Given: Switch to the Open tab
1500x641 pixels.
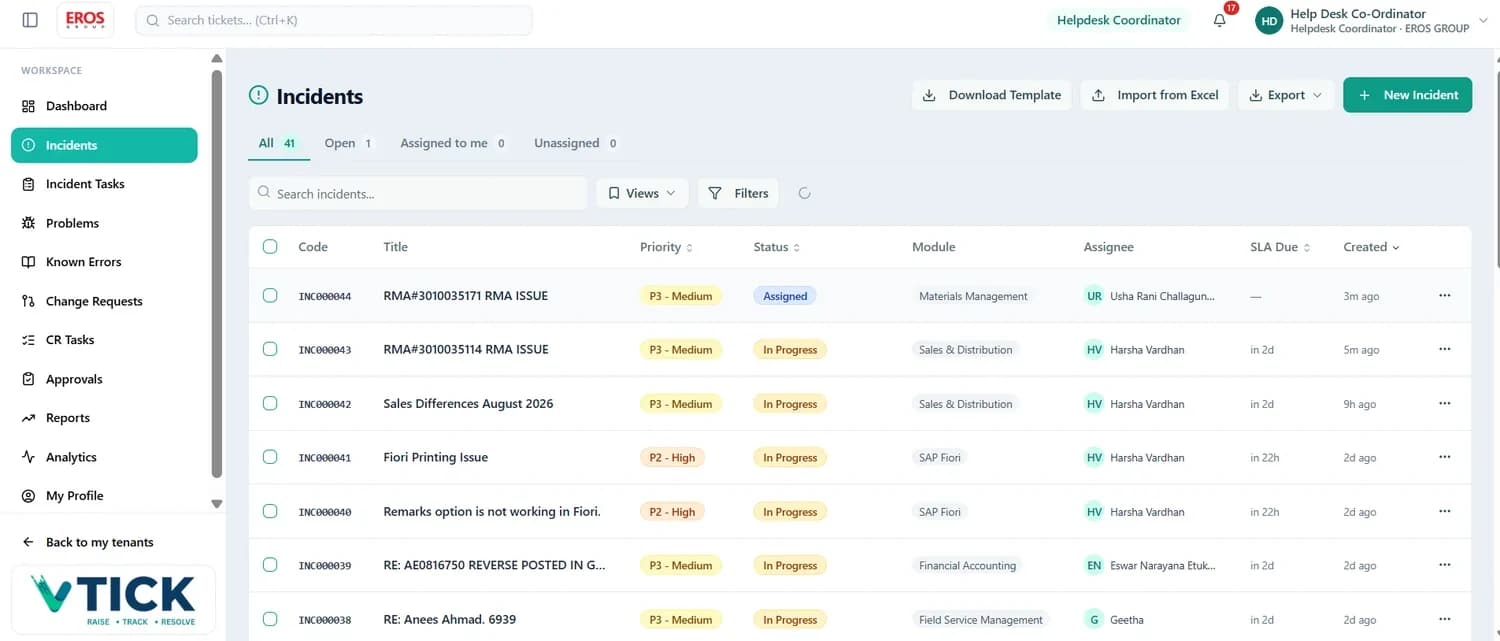Looking at the screenshot, I should [x=348, y=143].
